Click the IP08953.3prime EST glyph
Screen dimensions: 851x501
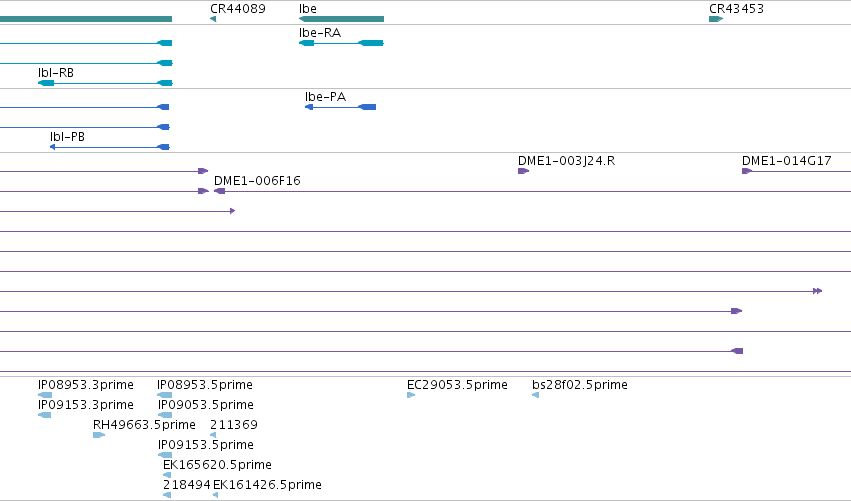click(x=45, y=395)
